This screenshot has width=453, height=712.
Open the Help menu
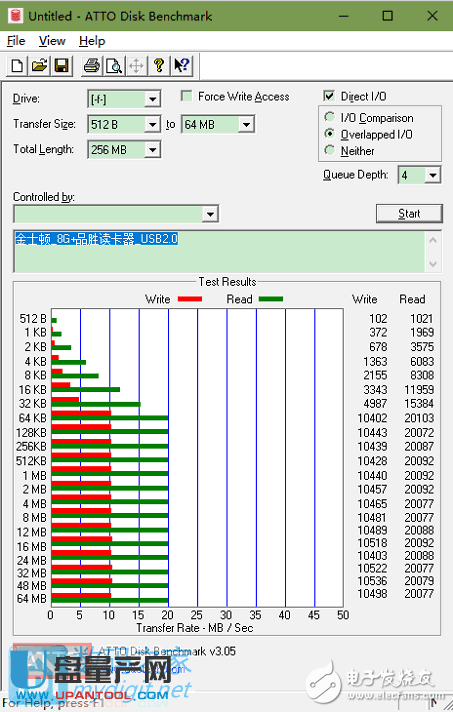pyautogui.click(x=92, y=41)
